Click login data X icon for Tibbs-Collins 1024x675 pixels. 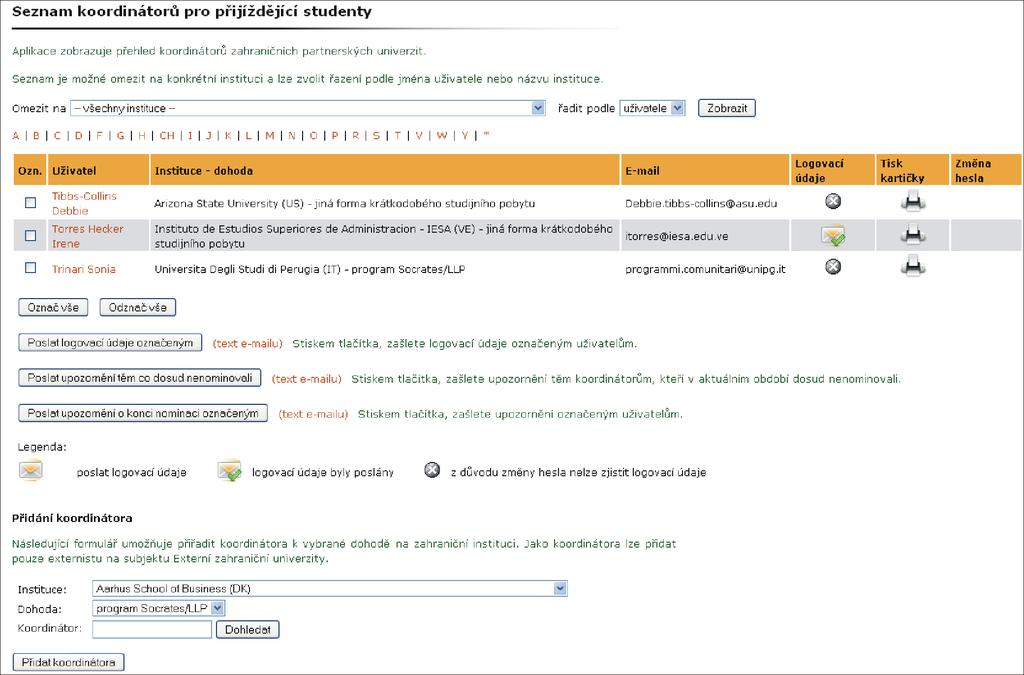coord(833,202)
